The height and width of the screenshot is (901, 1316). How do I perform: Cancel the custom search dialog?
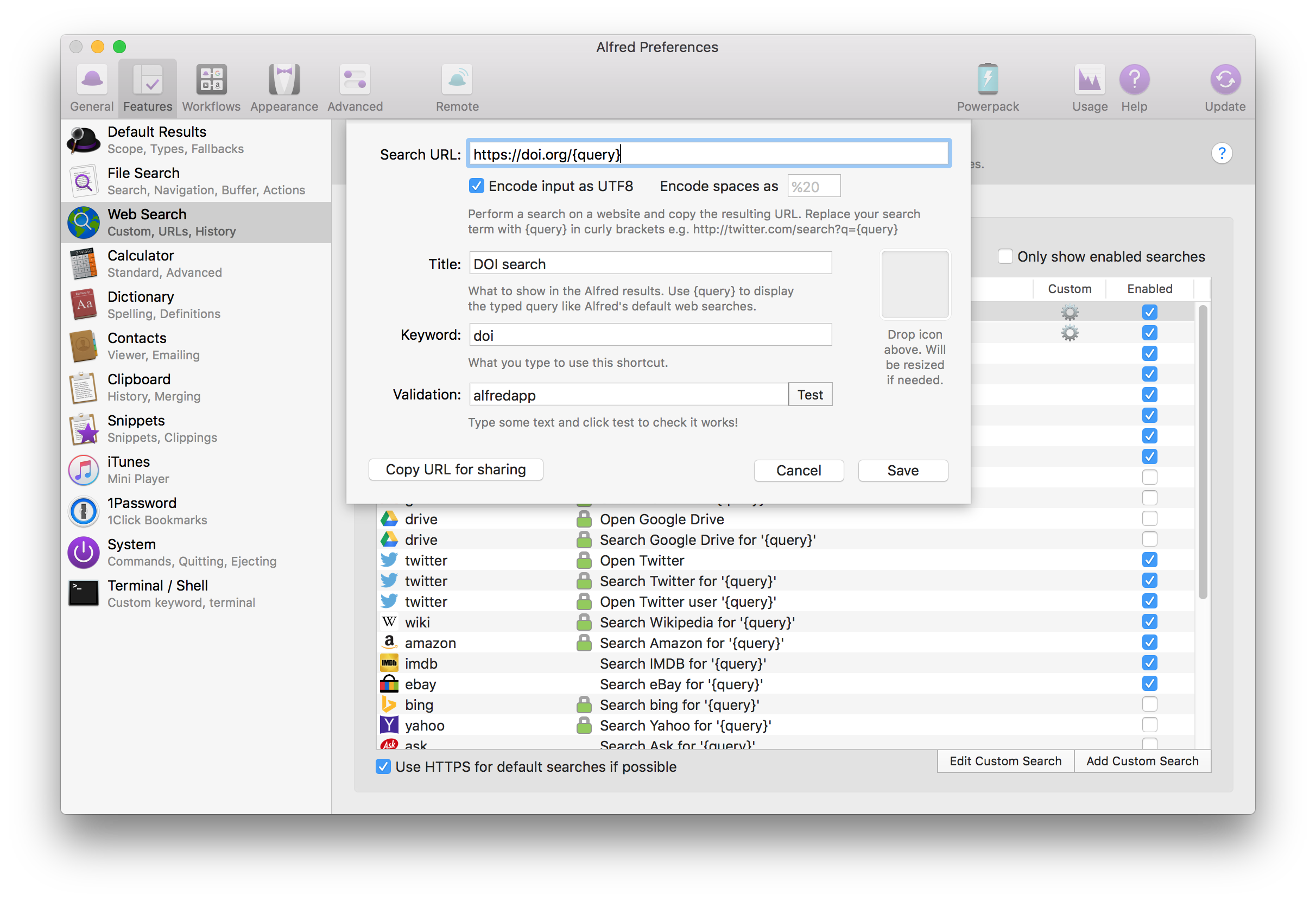[x=799, y=471]
